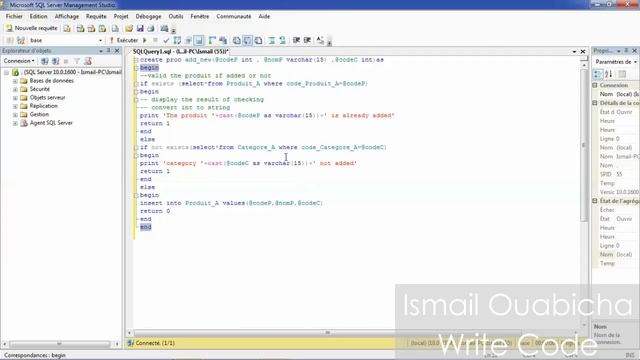Collapse the 'create proc' code outline block

(136, 60)
